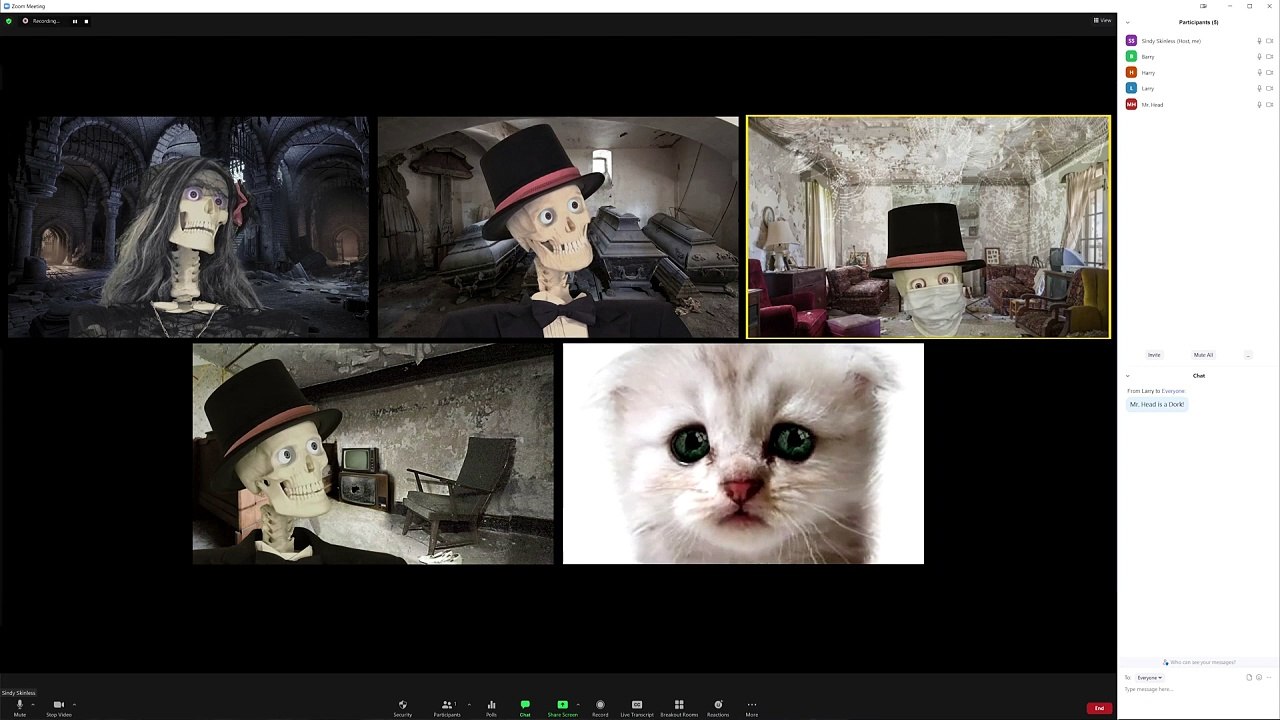Open the Participants panel from toolbar
The image size is (1280, 720).
coord(447,707)
